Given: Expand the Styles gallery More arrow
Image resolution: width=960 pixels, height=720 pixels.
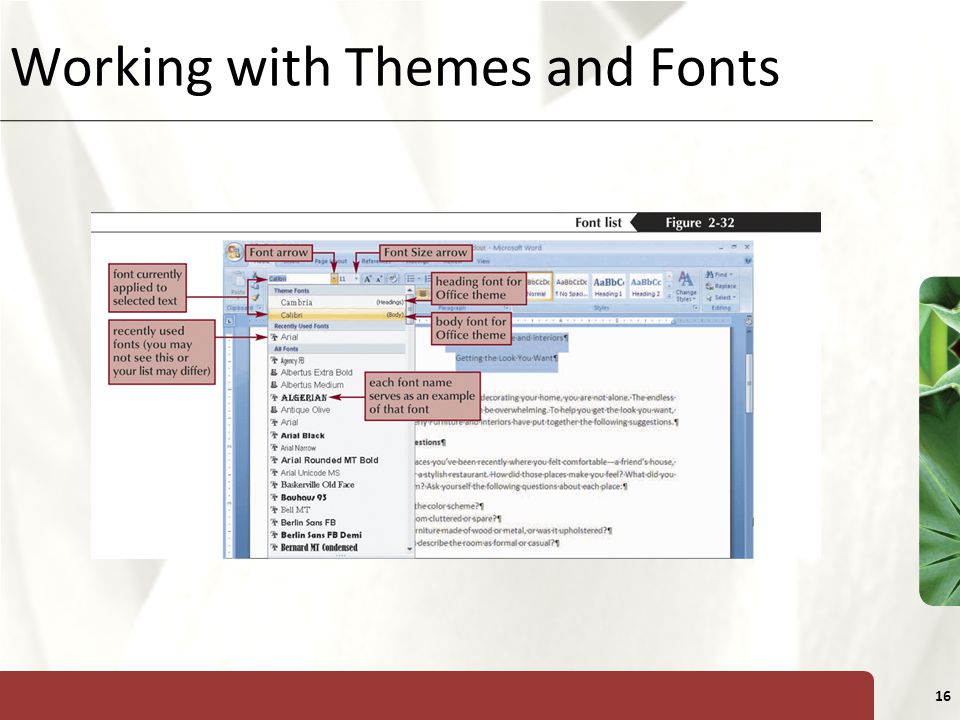Looking at the screenshot, I should 670,297.
